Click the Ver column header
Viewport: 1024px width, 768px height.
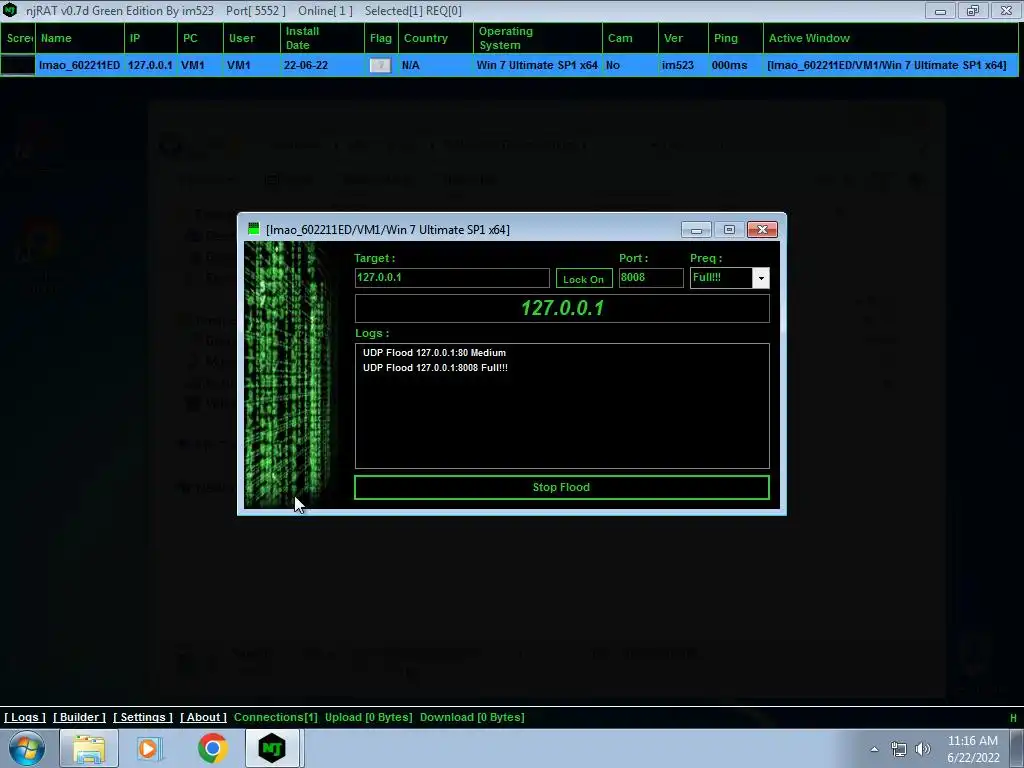(683, 38)
